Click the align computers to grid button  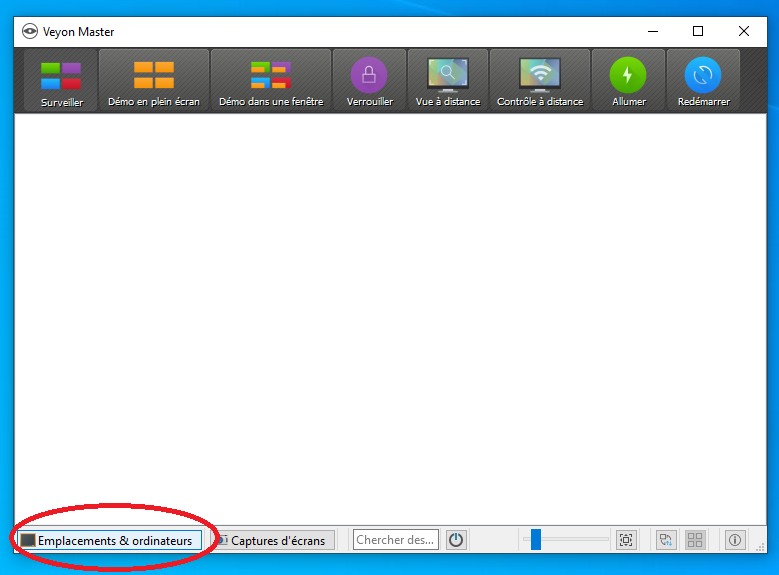tap(695, 540)
